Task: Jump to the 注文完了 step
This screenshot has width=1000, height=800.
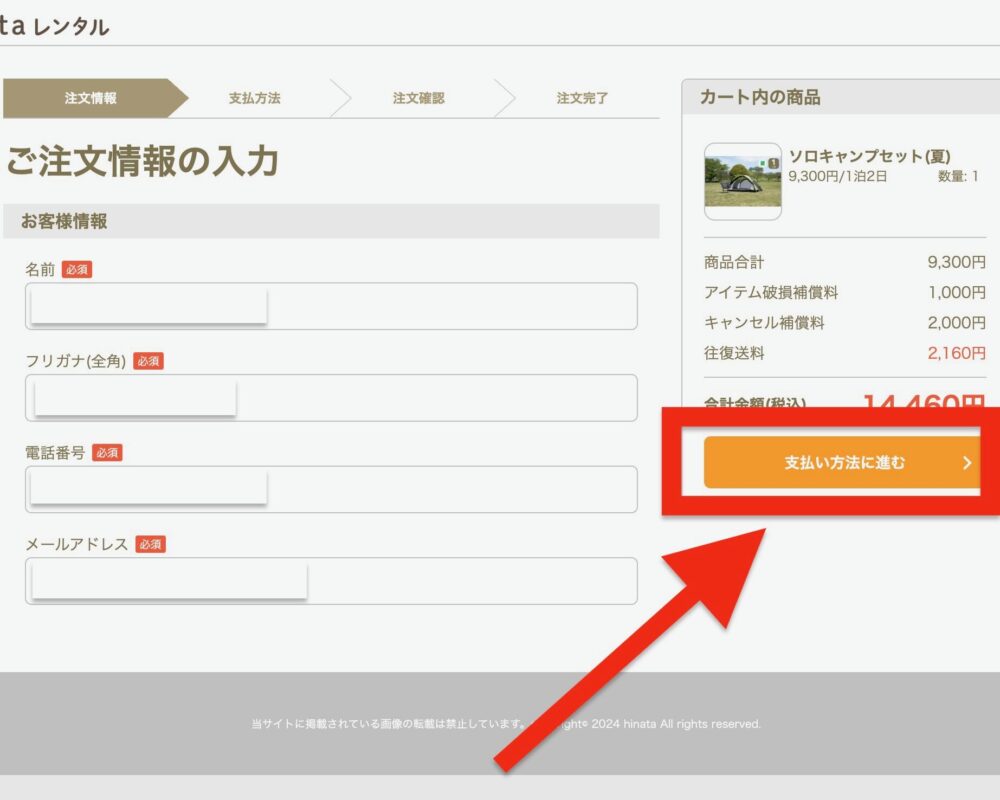Action: click(x=582, y=98)
